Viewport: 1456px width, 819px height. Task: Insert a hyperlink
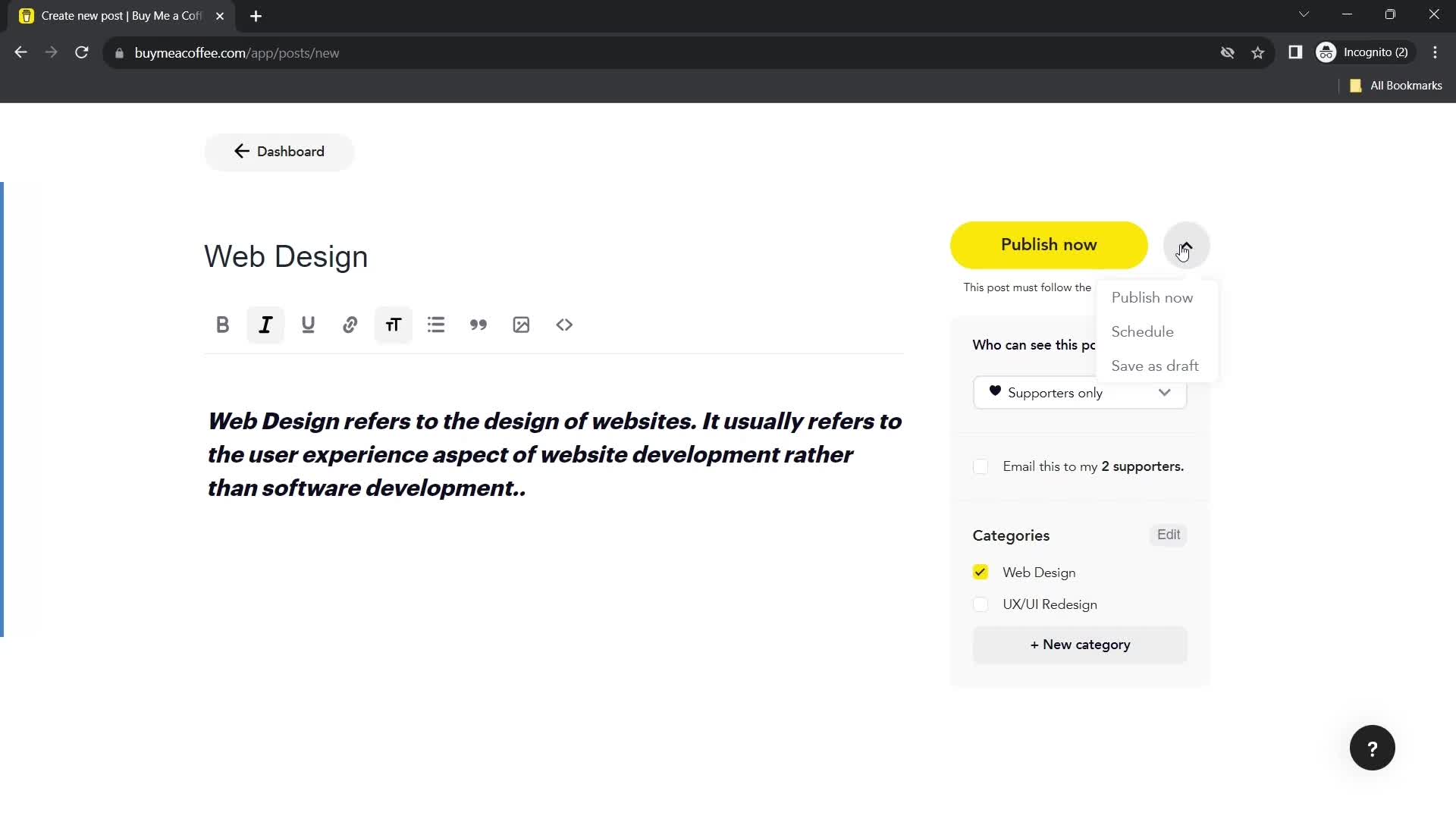click(351, 325)
